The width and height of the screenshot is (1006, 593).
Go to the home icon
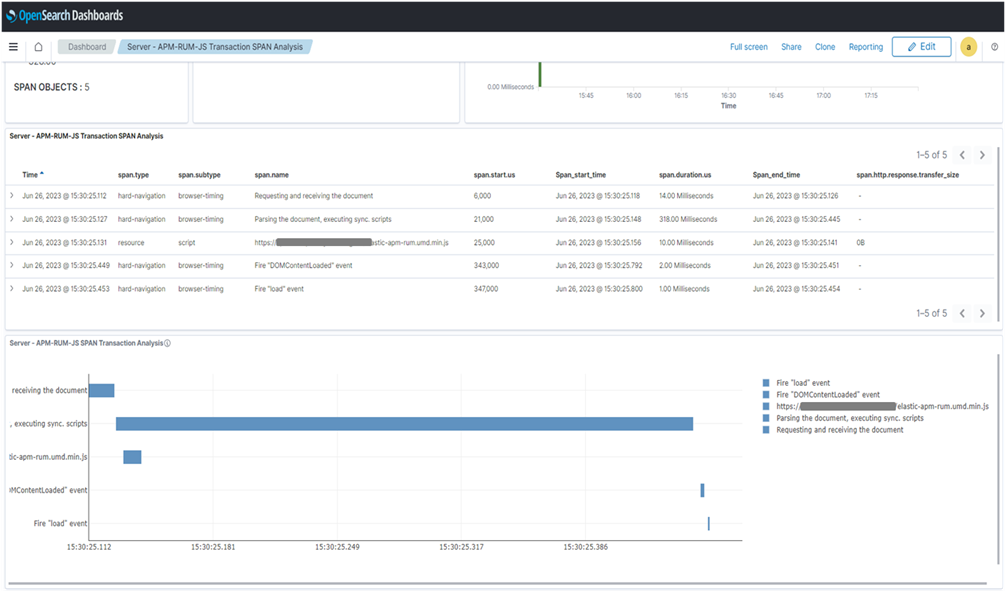(x=38, y=47)
